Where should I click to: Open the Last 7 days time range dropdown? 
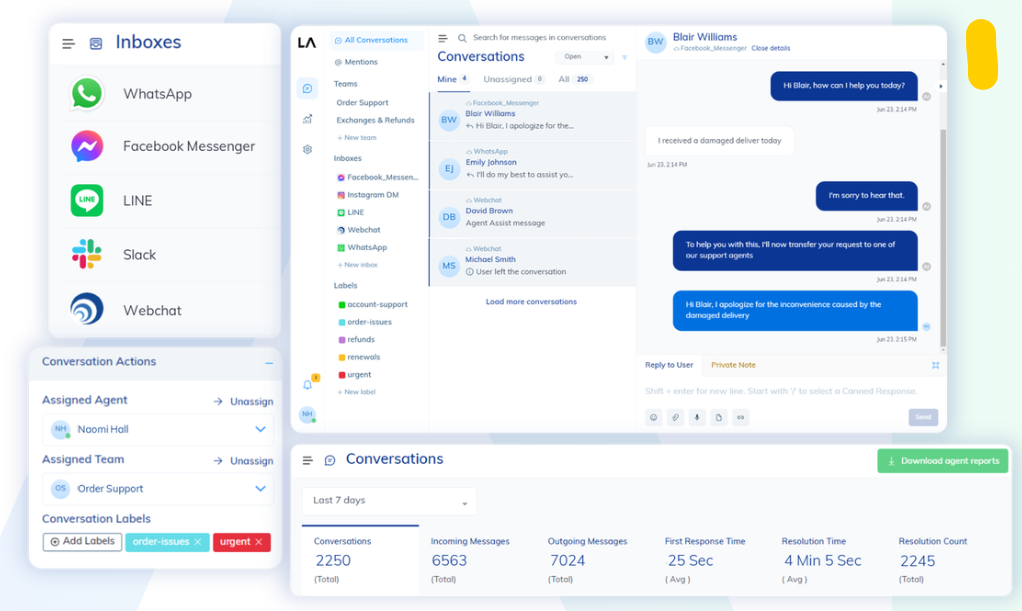coord(388,500)
